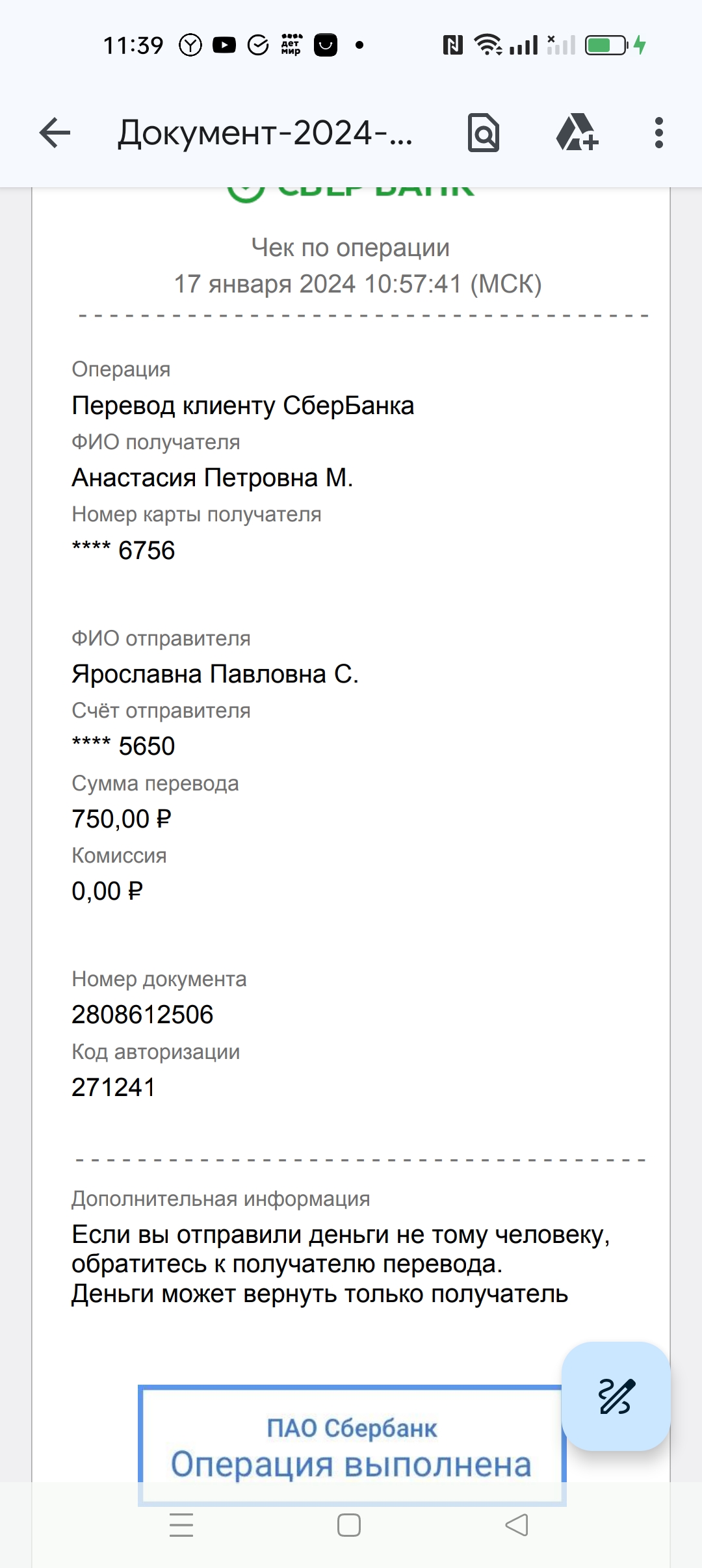Tap the Android back triangle button
Image resolution: width=702 pixels, height=1568 pixels.
pyautogui.click(x=517, y=1525)
